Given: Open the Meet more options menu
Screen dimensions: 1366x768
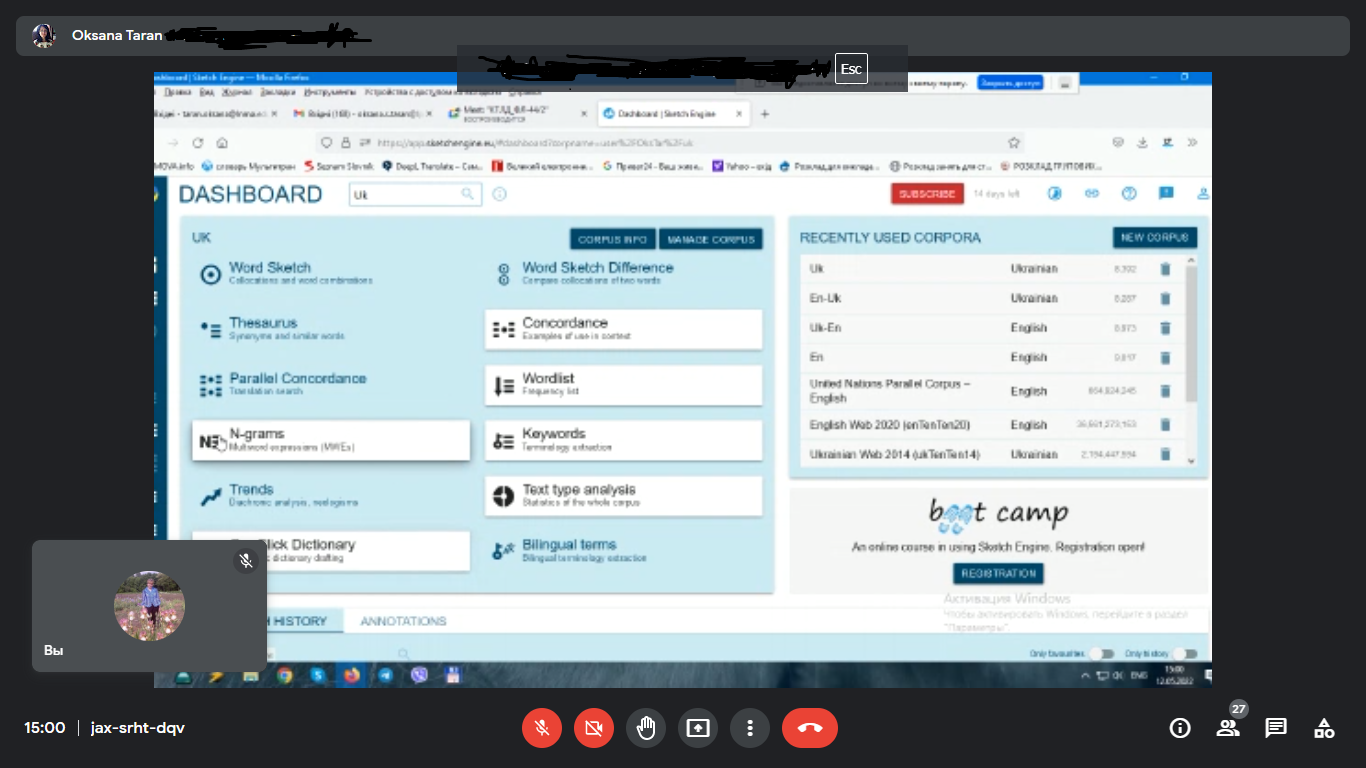Looking at the screenshot, I should tap(750, 728).
